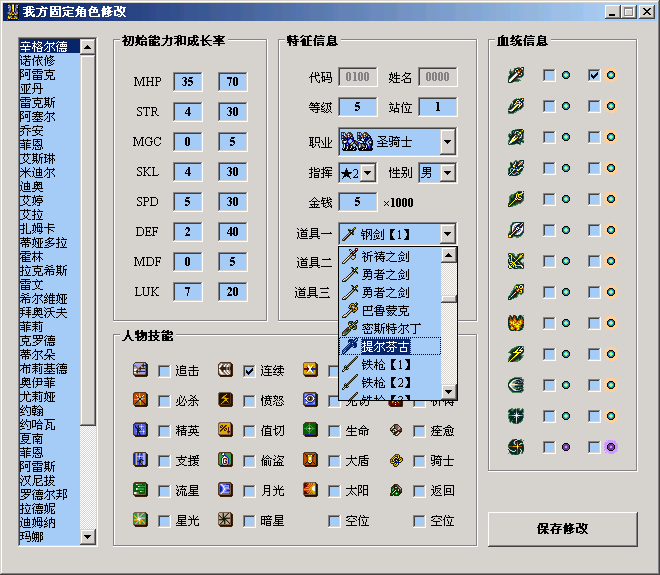Click item dropdown list scroll-down arrow
This screenshot has height=575, width=660.
click(x=449, y=391)
